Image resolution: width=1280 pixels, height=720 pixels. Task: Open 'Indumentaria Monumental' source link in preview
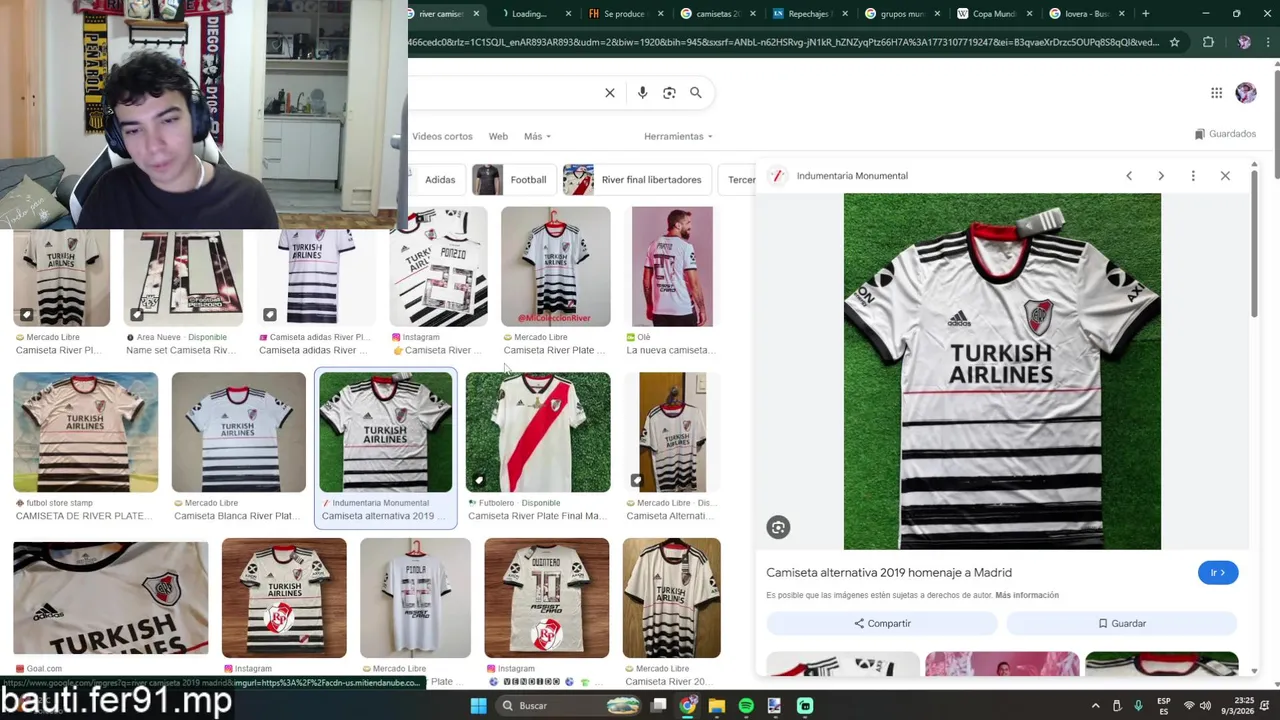tap(852, 176)
